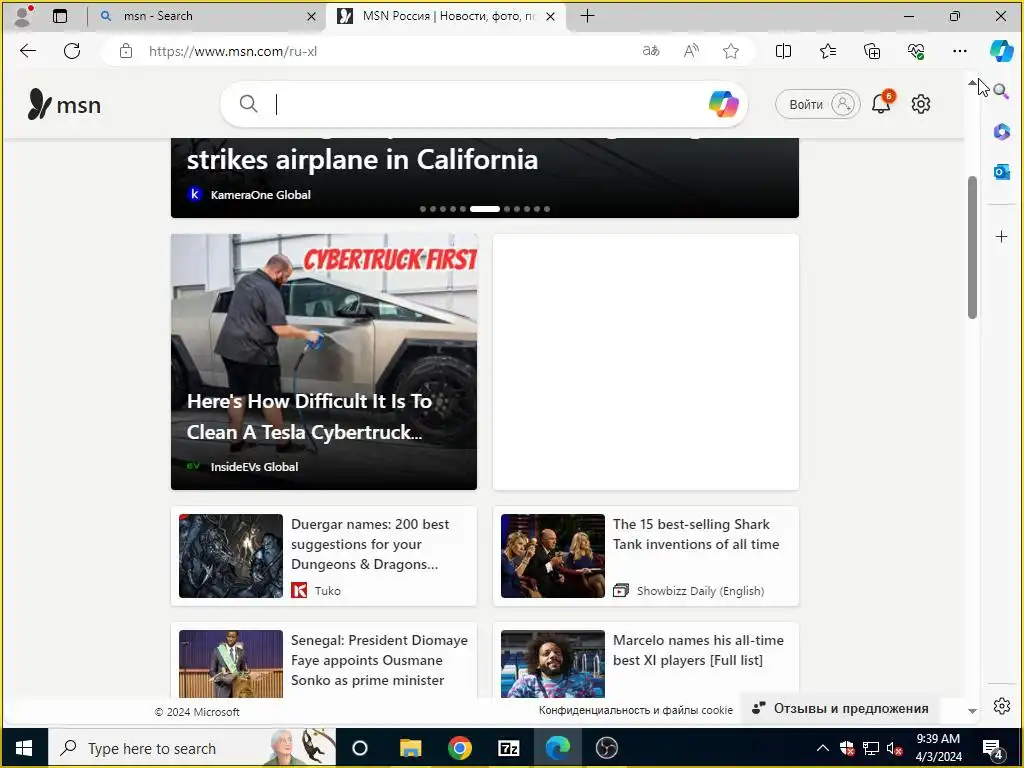
Task: Jump to the last carousel dot
Action: click(547, 209)
